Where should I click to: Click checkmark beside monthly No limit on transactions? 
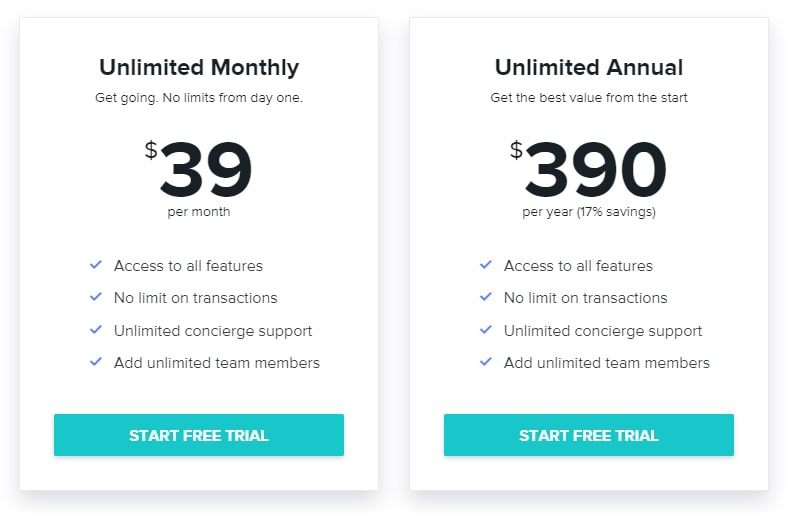click(x=96, y=297)
